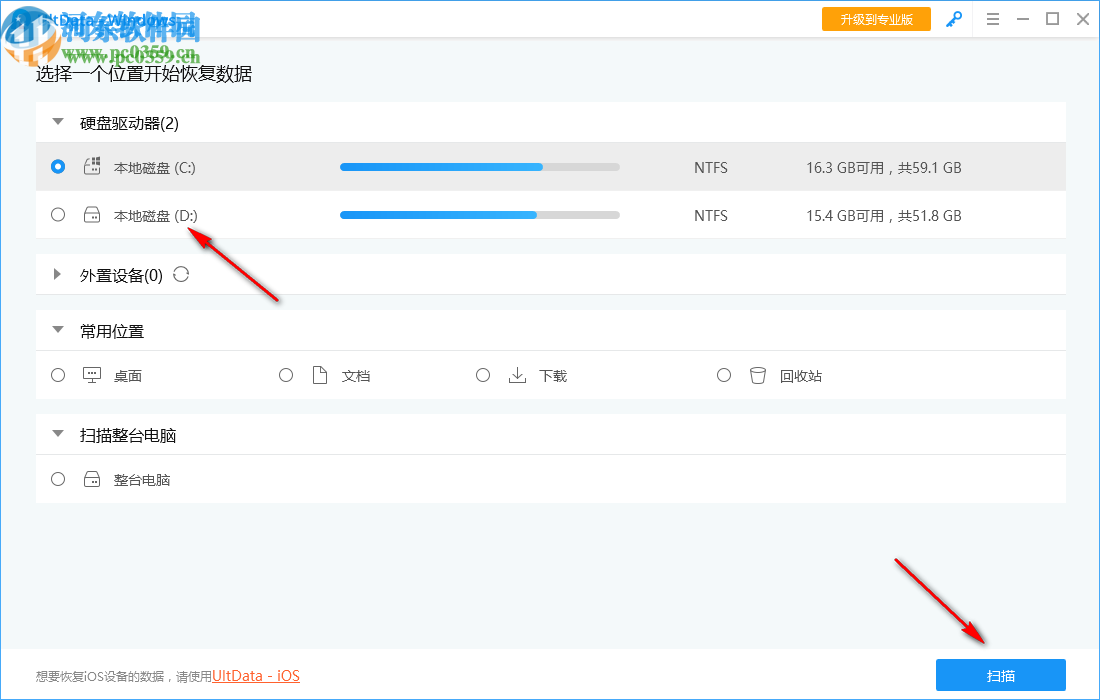Refresh the 外置设备 device list
Screen dimensions: 1100x700
pyautogui.click(x=181, y=274)
